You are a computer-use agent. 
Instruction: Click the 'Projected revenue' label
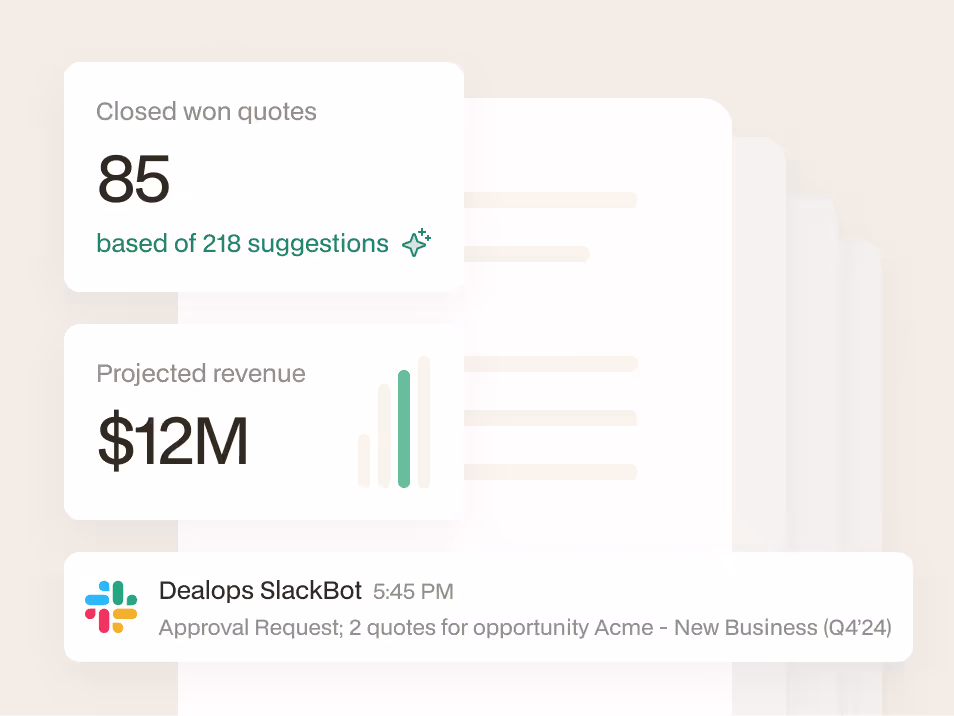tap(201, 374)
